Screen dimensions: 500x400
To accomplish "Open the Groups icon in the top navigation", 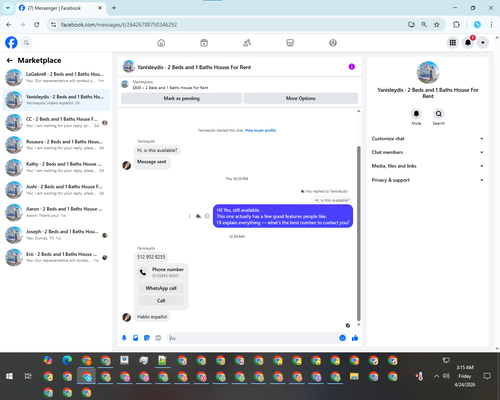I will [333, 43].
